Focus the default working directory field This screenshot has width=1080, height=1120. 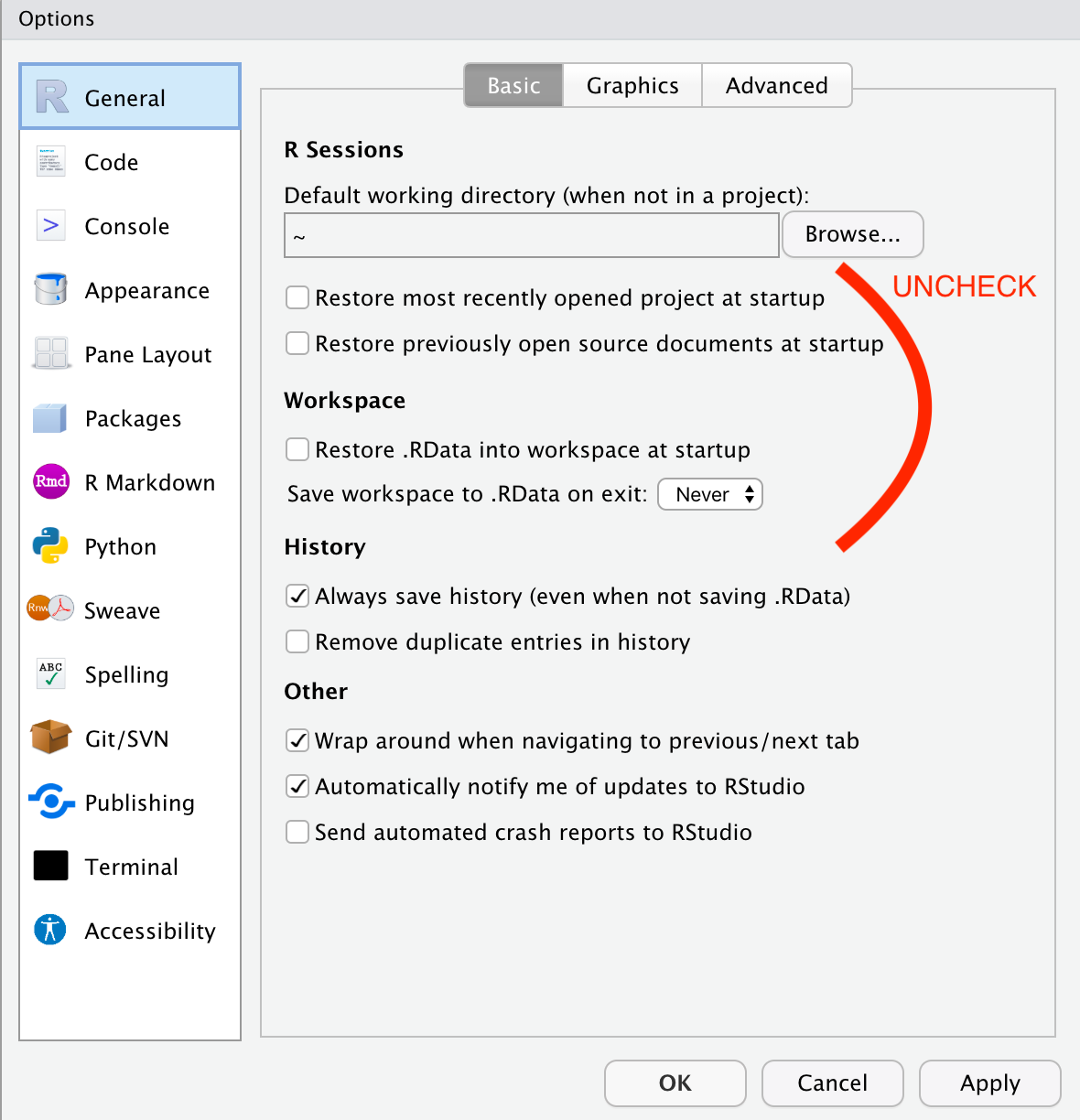point(532,235)
